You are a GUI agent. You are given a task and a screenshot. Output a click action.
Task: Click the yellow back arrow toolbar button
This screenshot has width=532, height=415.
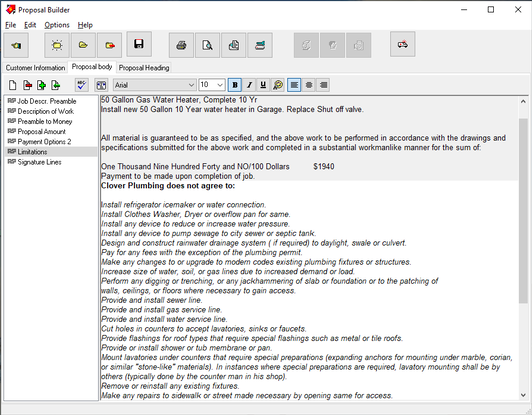click(16, 45)
